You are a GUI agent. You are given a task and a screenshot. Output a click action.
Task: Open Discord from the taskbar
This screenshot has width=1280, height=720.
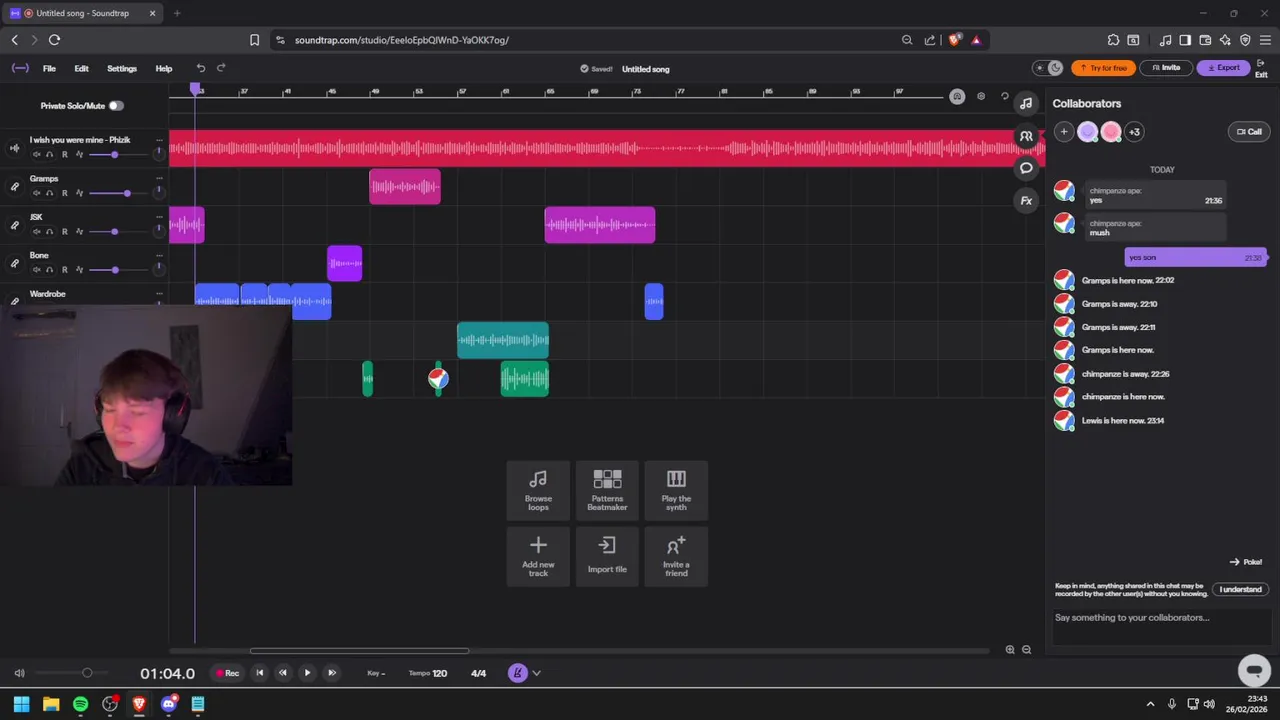(x=168, y=704)
